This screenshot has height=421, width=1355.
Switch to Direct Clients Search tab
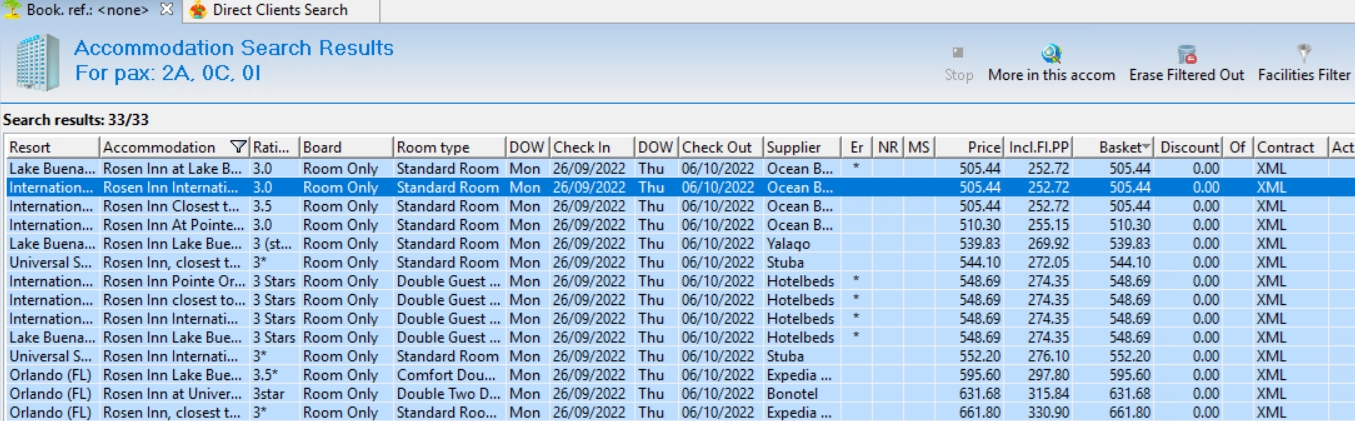tap(269, 10)
